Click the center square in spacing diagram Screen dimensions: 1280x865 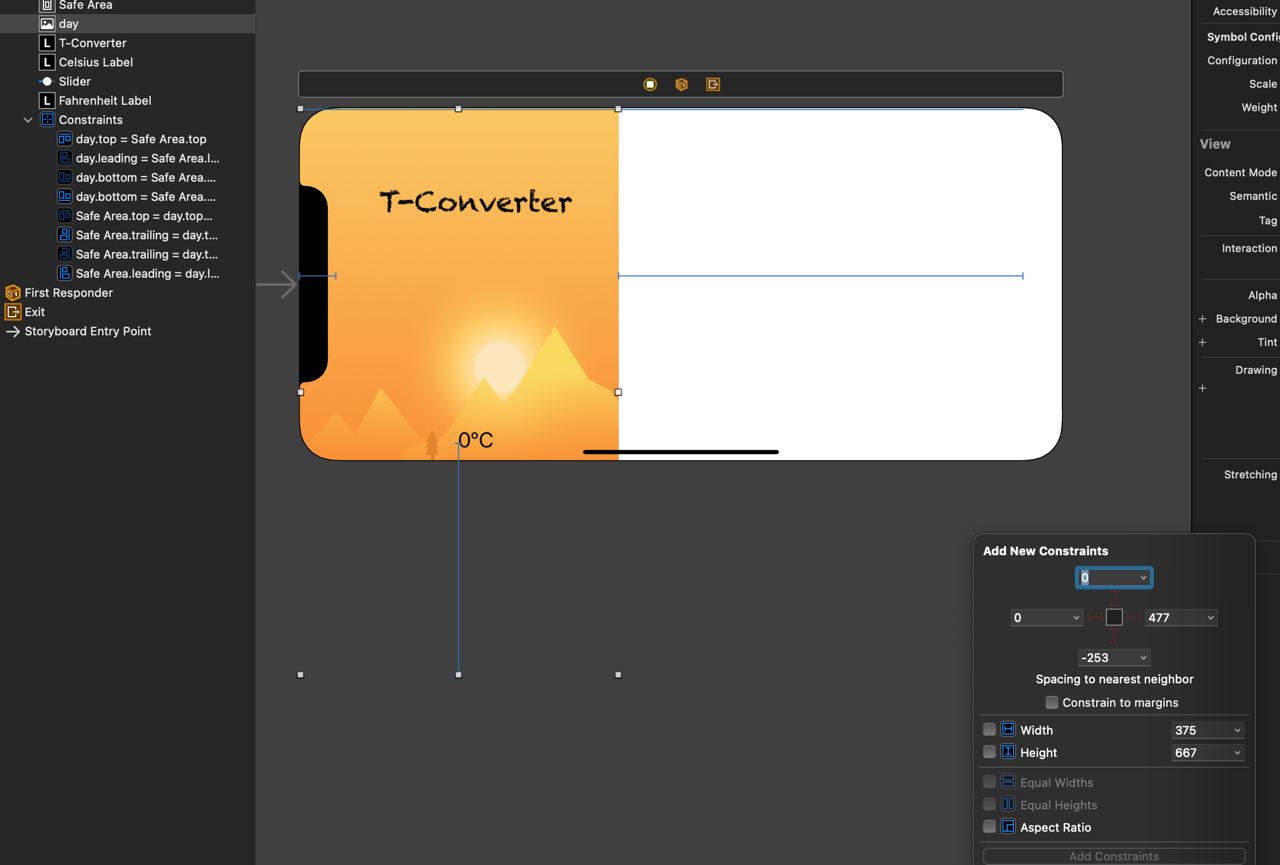(1114, 617)
